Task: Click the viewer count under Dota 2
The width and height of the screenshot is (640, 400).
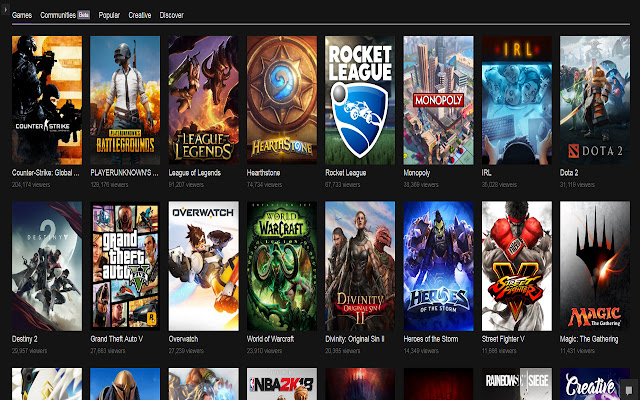Action: point(578,185)
